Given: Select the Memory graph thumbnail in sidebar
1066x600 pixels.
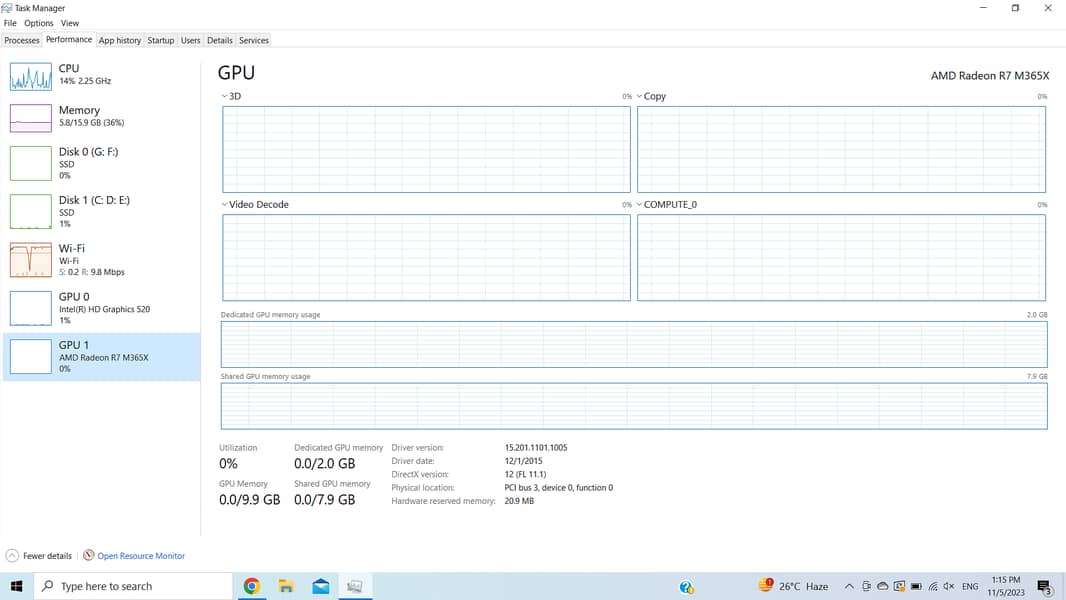Looking at the screenshot, I should click(30, 118).
